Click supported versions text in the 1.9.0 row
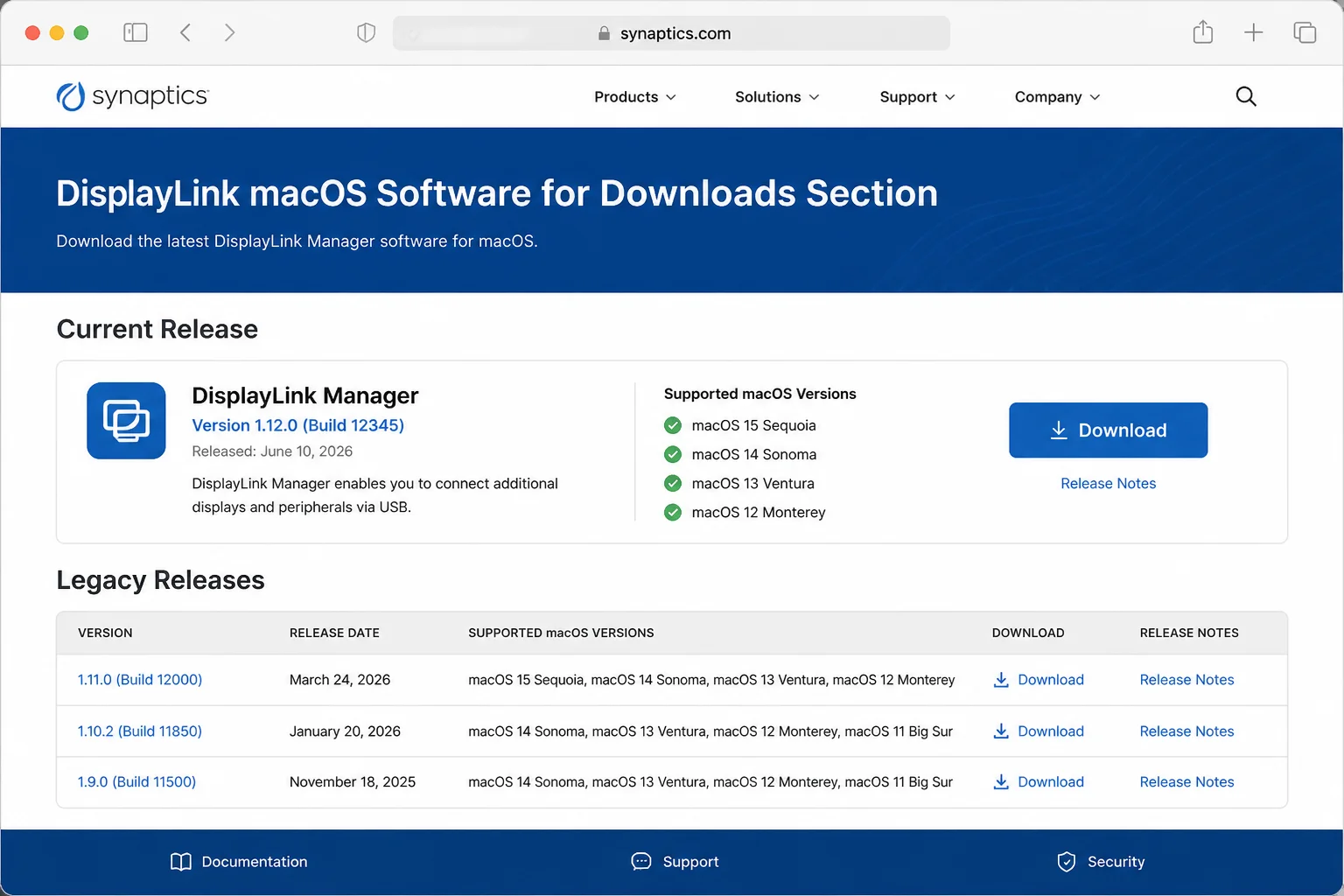This screenshot has height=896, width=1344. [710, 782]
